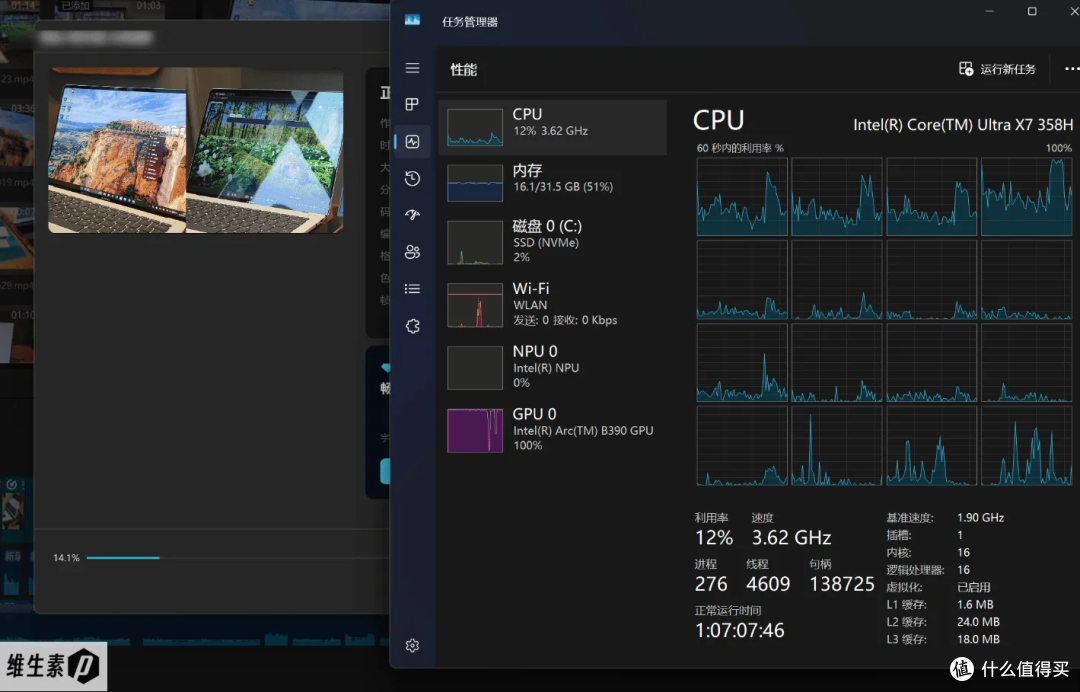Click the 276 process count

coord(711,585)
